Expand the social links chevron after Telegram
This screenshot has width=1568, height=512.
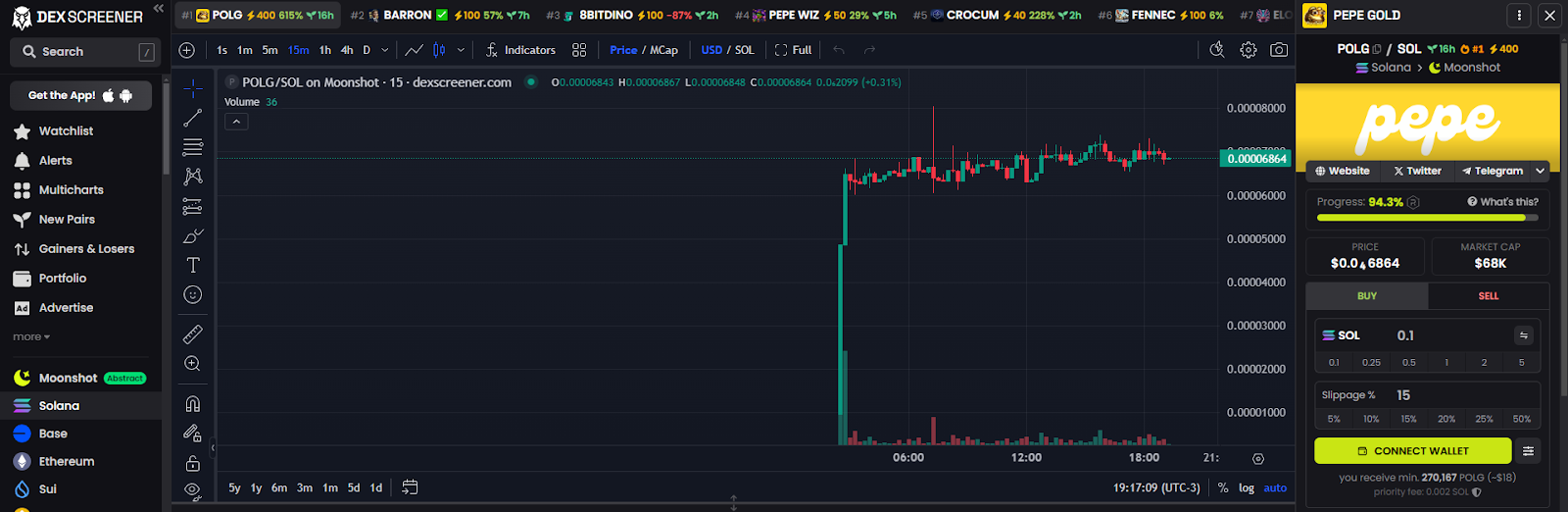1540,171
